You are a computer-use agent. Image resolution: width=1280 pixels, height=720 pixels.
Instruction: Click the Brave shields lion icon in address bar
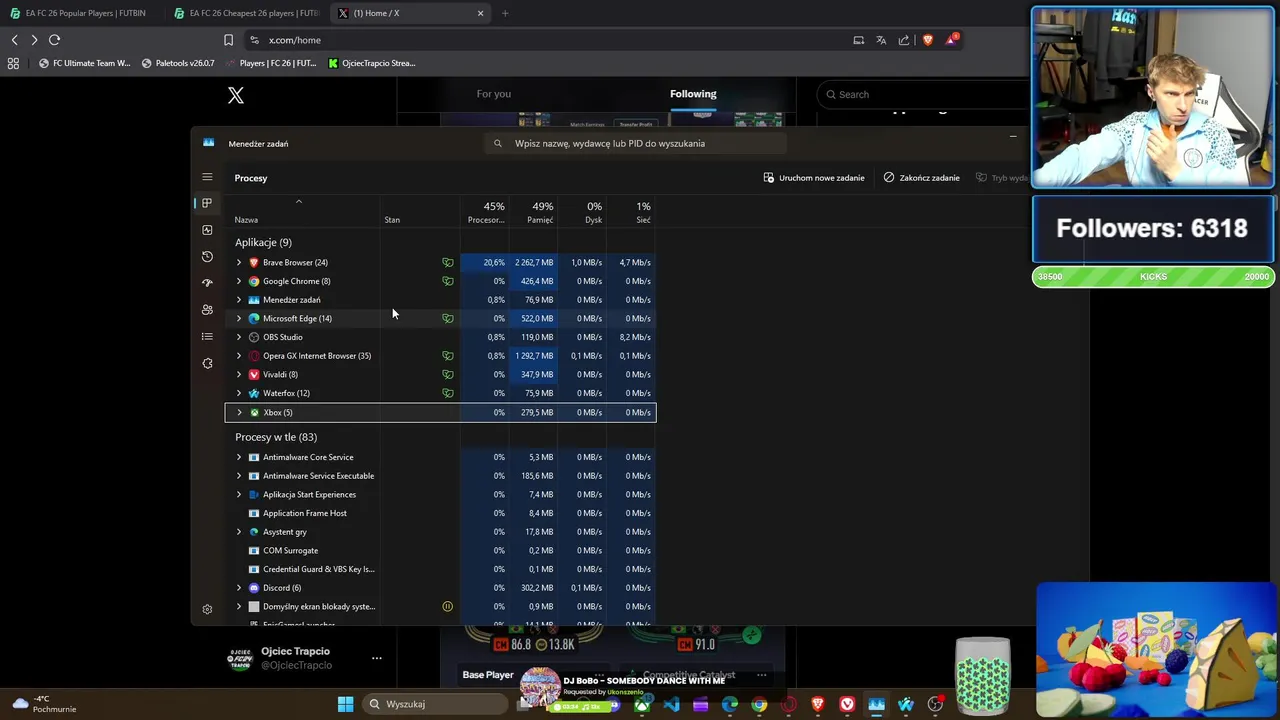[x=928, y=40]
